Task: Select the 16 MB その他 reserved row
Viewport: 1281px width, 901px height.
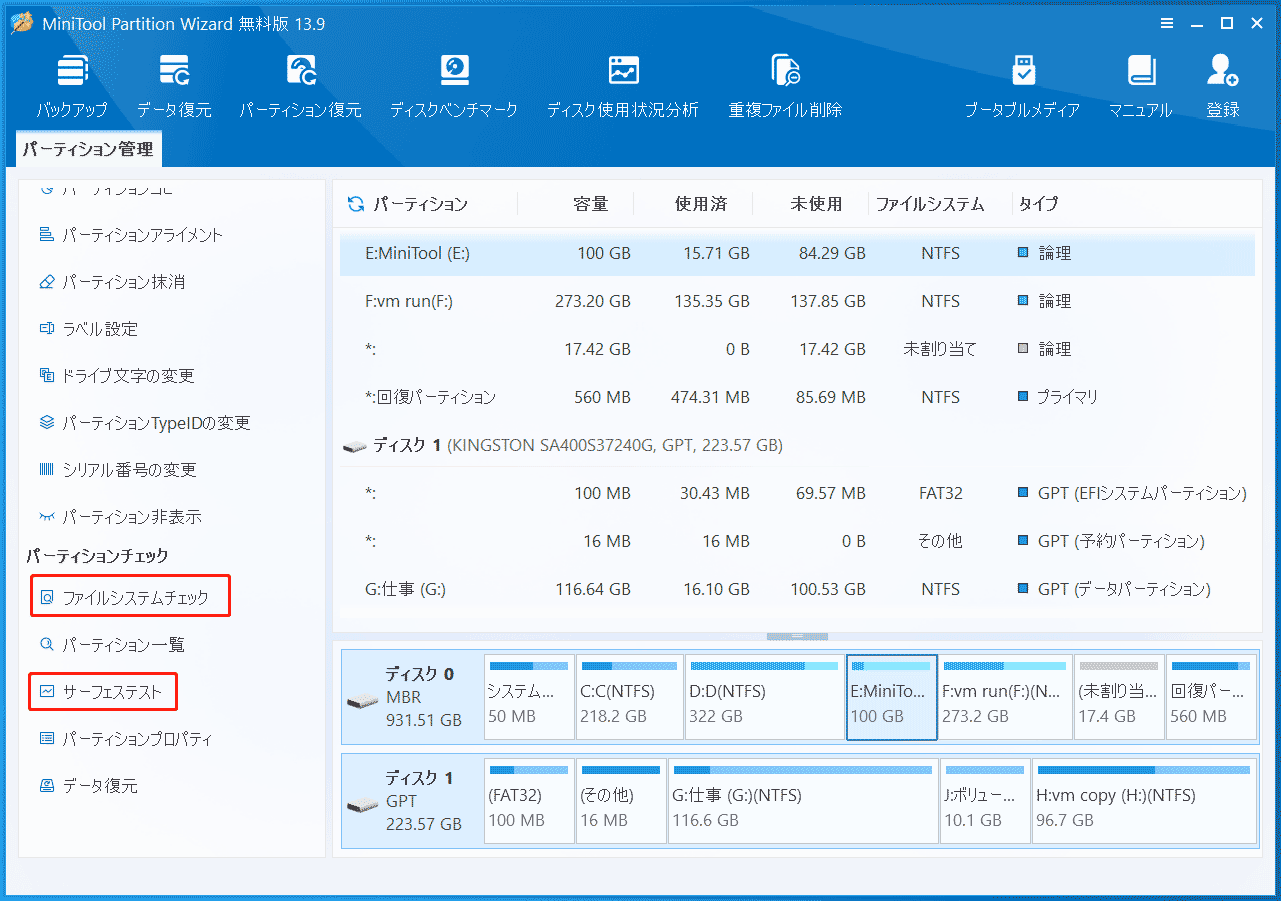Action: pyautogui.click(x=797, y=542)
